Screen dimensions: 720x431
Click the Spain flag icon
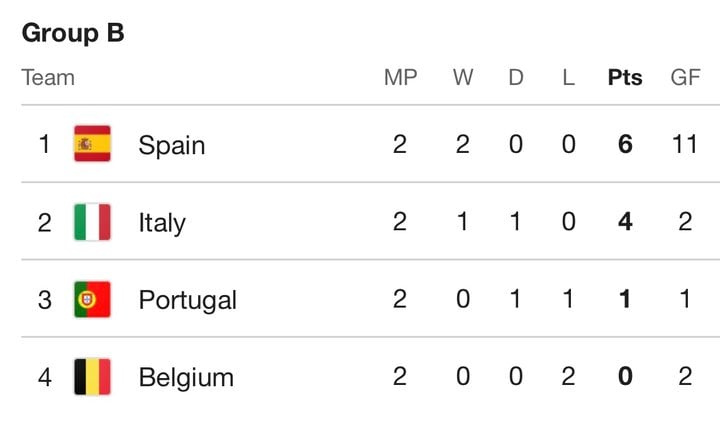tap(92, 144)
